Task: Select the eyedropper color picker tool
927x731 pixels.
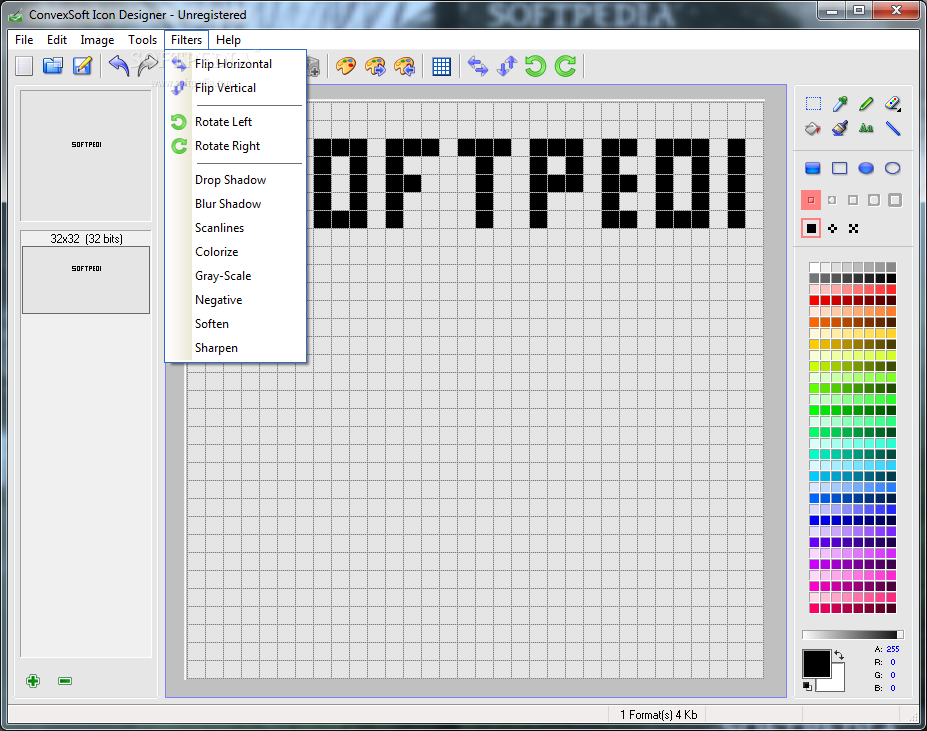Action: [840, 104]
